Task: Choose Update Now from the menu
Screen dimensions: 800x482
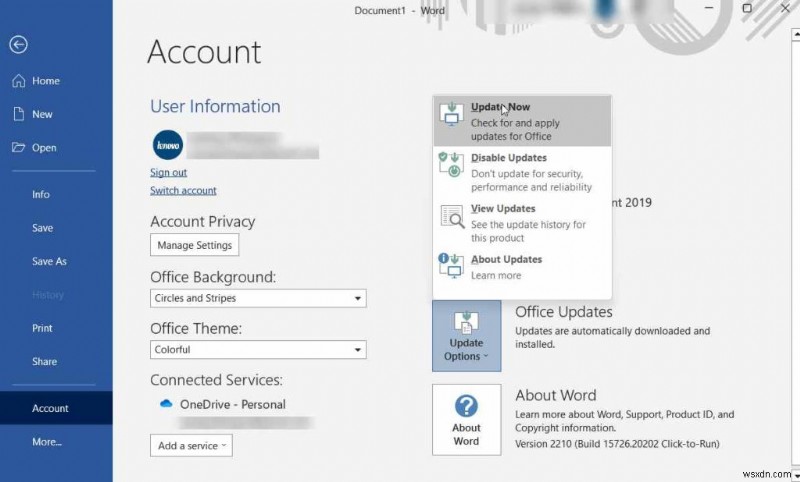Action: [522, 121]
